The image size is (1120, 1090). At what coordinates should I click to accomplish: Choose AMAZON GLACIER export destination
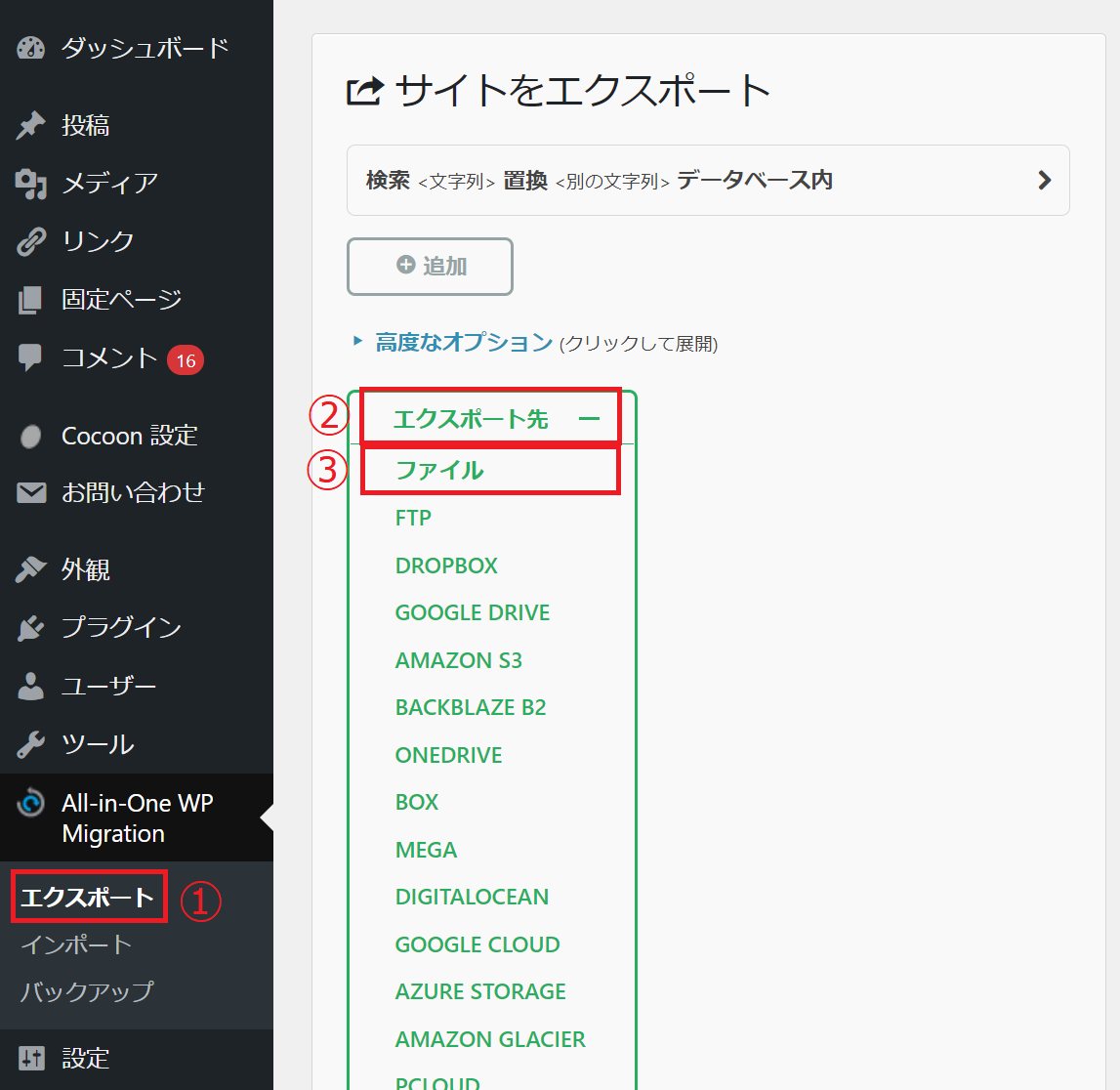tap(490, 1039)
